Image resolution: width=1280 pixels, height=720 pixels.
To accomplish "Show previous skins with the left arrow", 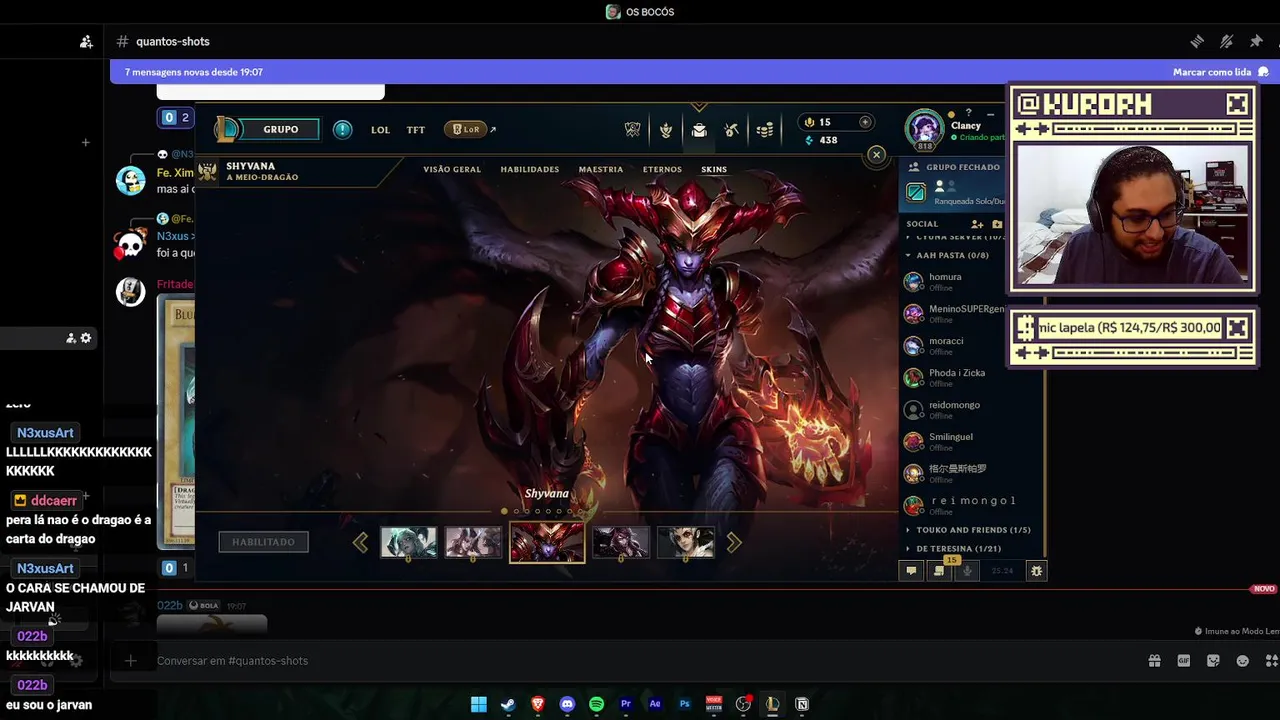I will pos(360,542).
